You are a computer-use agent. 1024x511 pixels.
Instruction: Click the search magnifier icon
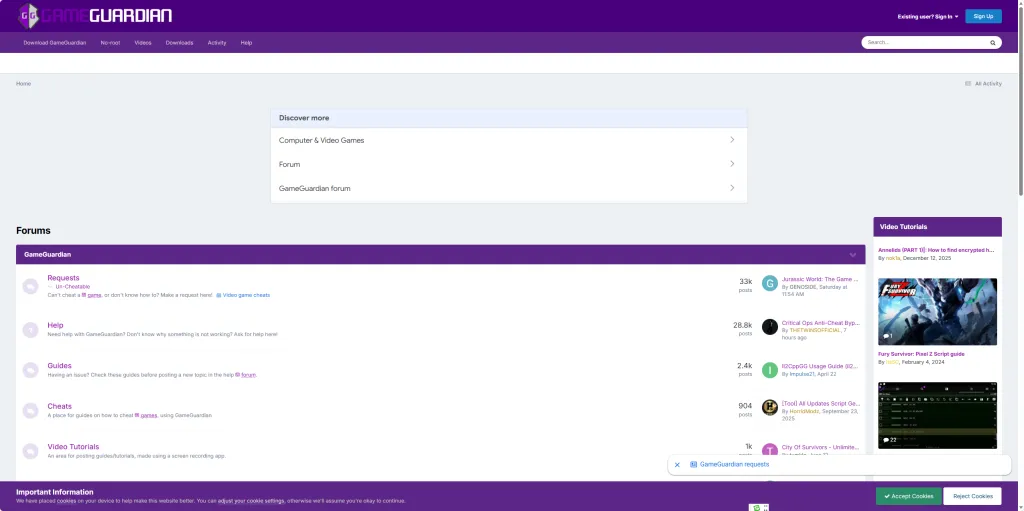click(x=992, y=42)
